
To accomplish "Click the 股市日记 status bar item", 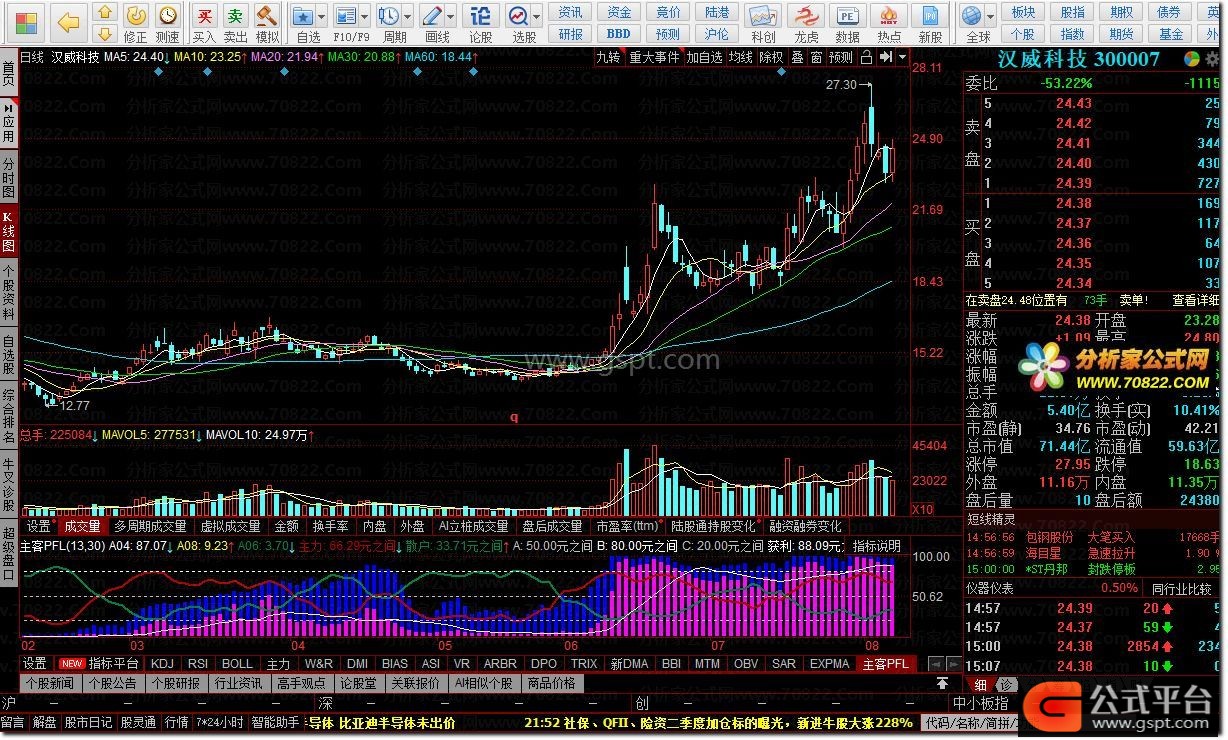I will click(88, 723).
